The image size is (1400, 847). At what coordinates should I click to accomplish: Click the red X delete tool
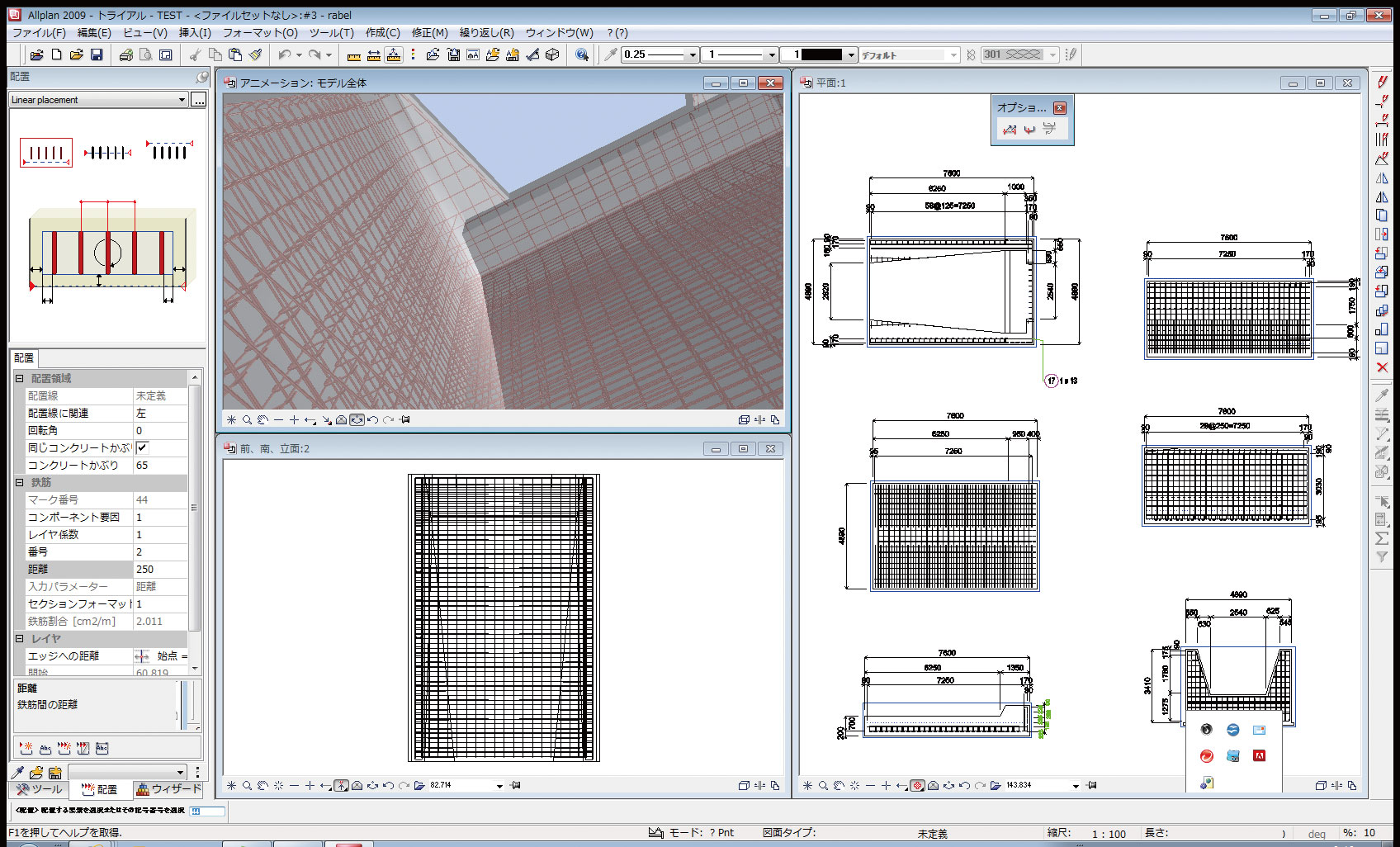[x=1382, y=367]
